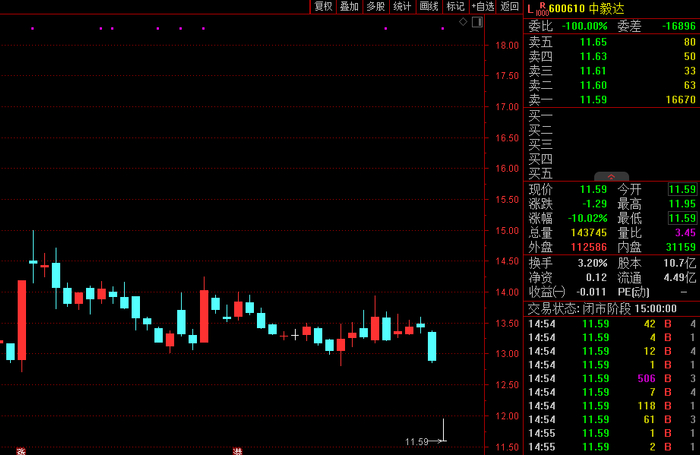Viewport: 700px width, 455px height.
Task: Open the 统计 statistics tab
Action: coord(402,7)
